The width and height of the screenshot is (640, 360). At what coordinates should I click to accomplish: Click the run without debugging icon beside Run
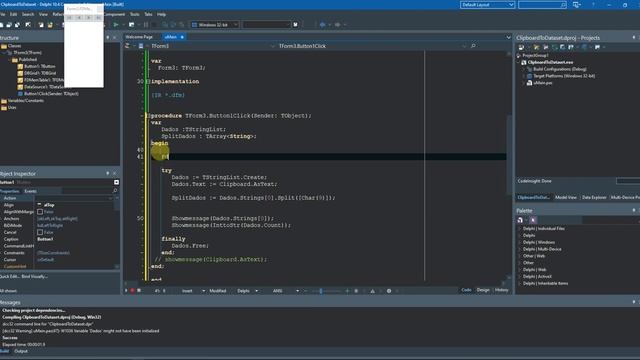pyautogui.click(x=131, y=24)
